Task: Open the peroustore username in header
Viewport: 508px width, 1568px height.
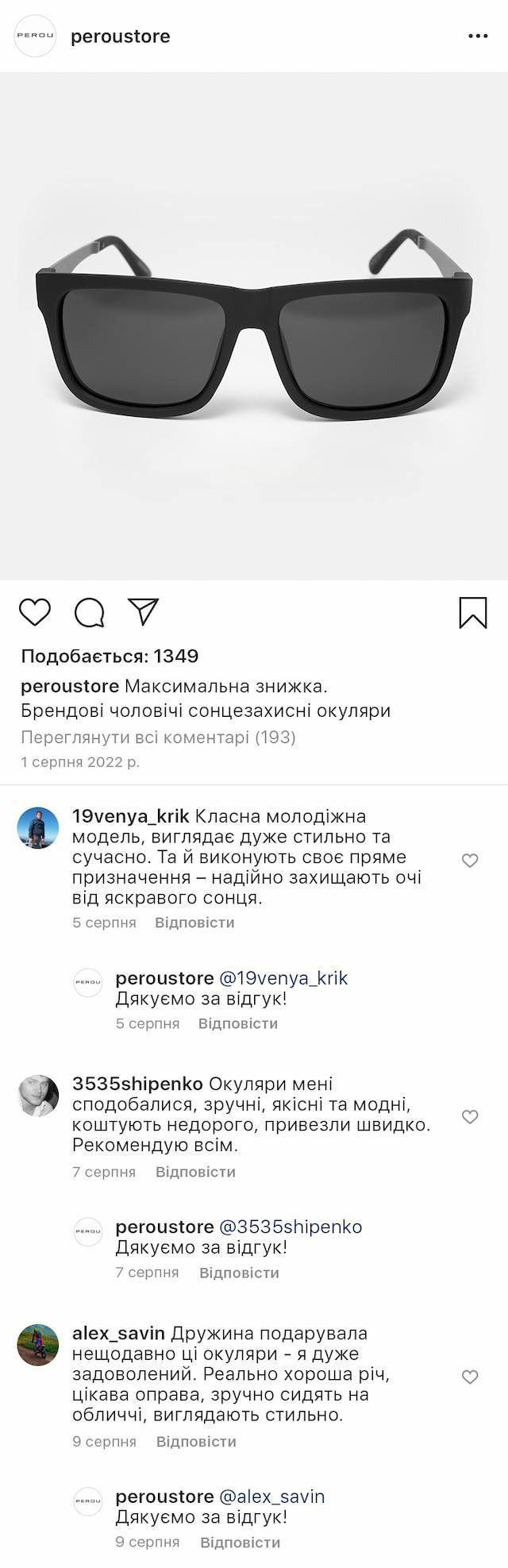Action: pos(121,37)
